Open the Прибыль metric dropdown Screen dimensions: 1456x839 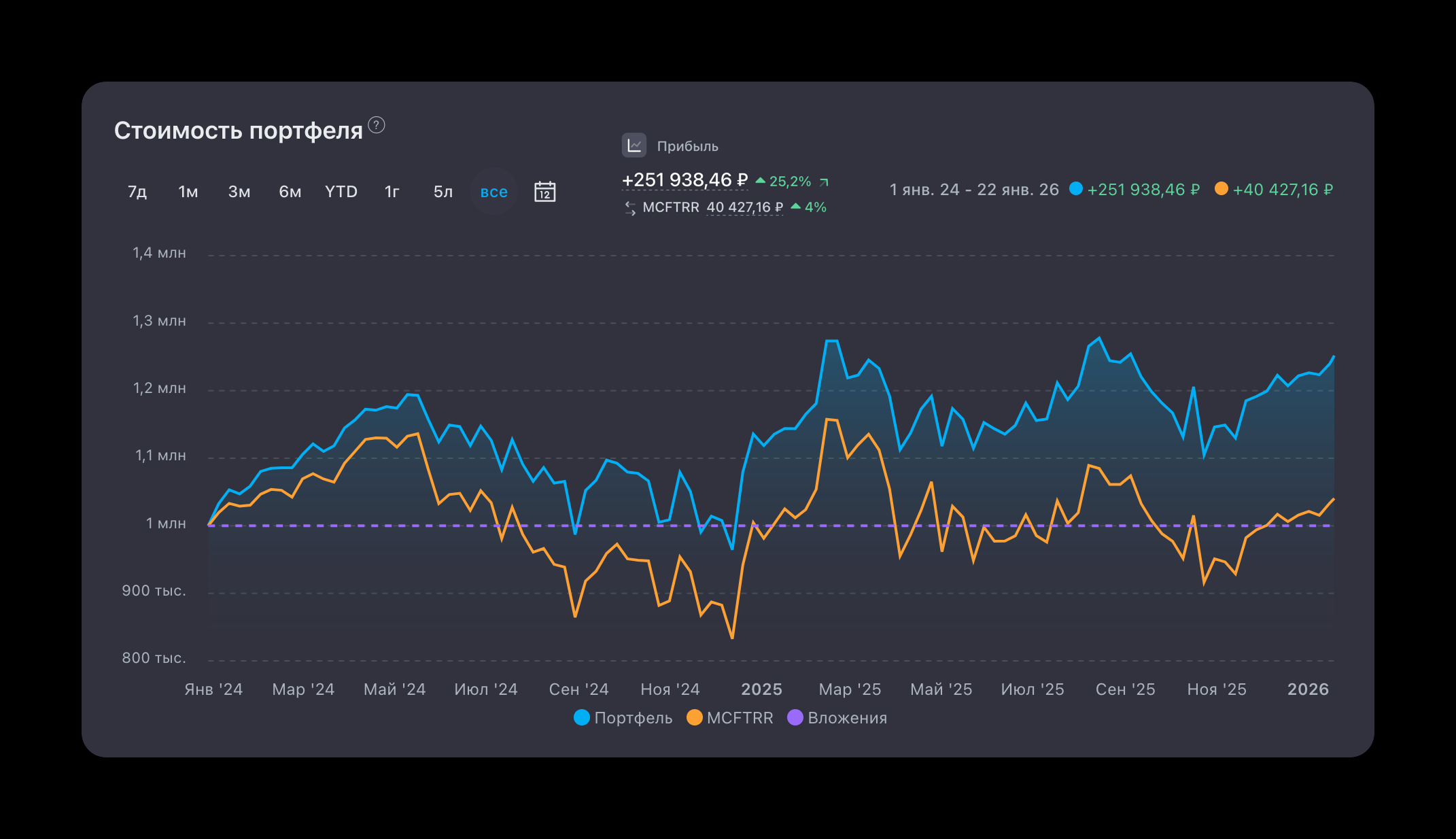687,146
